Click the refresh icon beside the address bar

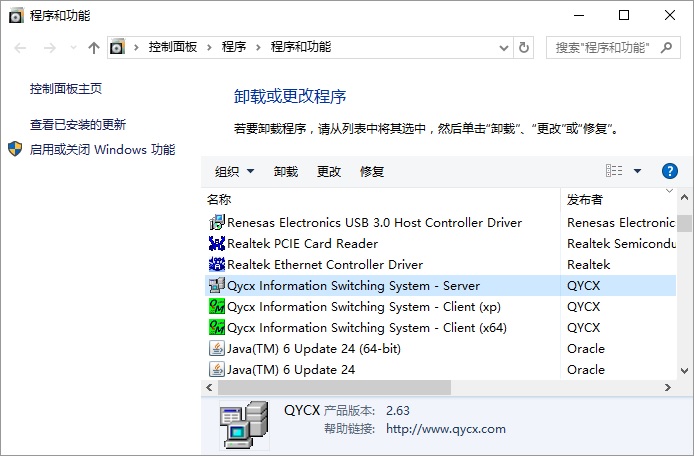[524, 47]
